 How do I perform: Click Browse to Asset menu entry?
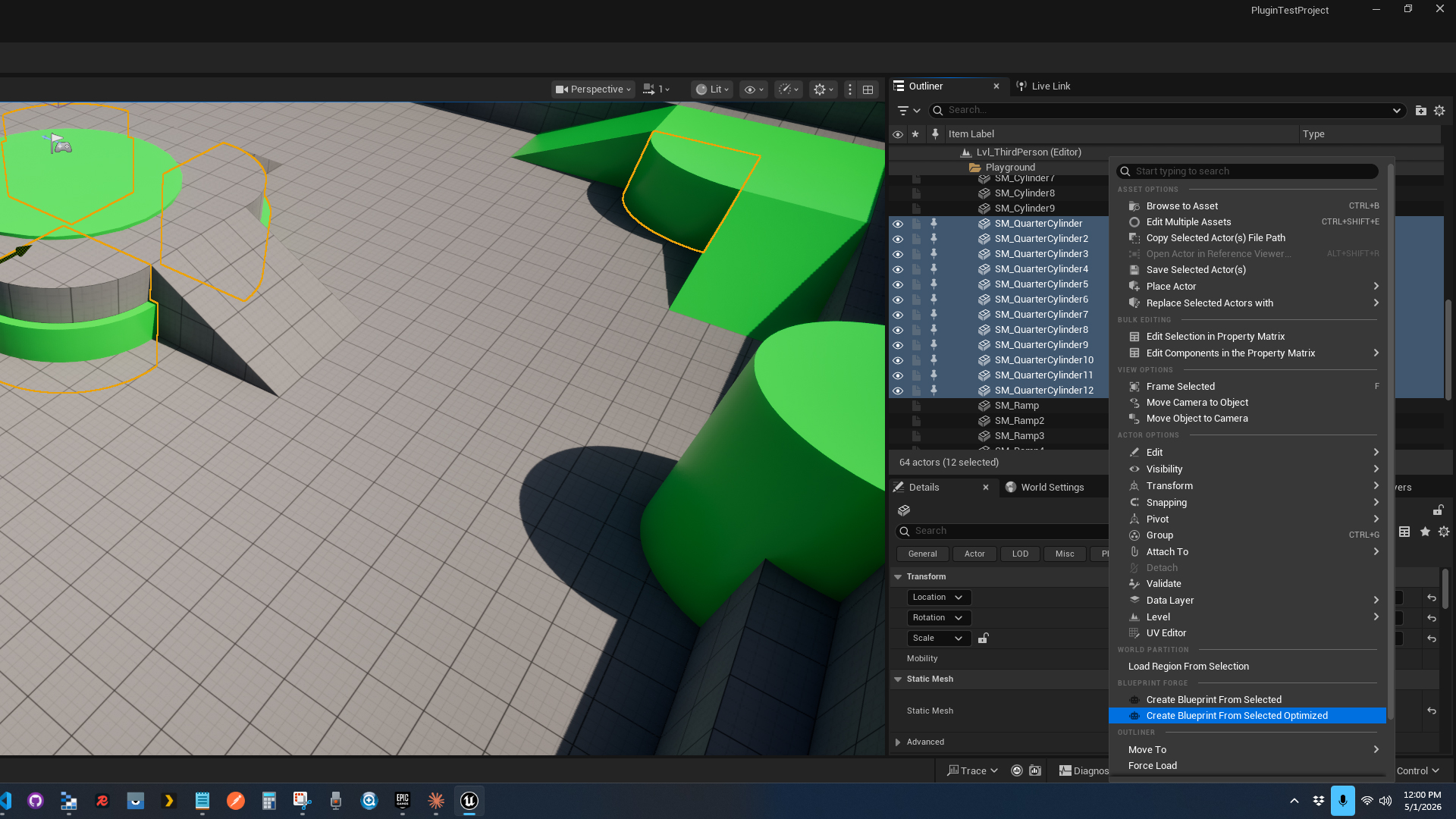click(x=1247, y=206)
